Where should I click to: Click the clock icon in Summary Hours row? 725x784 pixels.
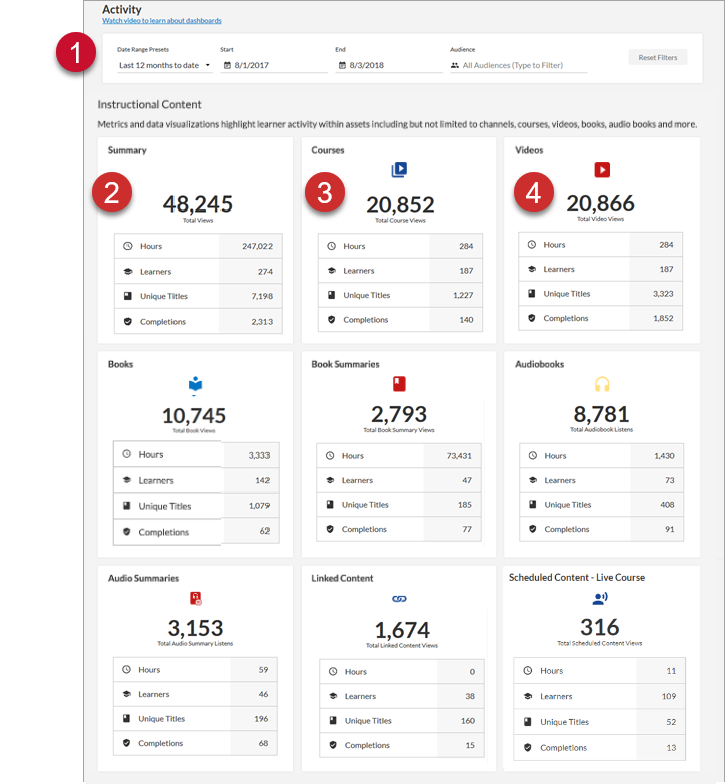pyautogui.click(x=128, y=246)
